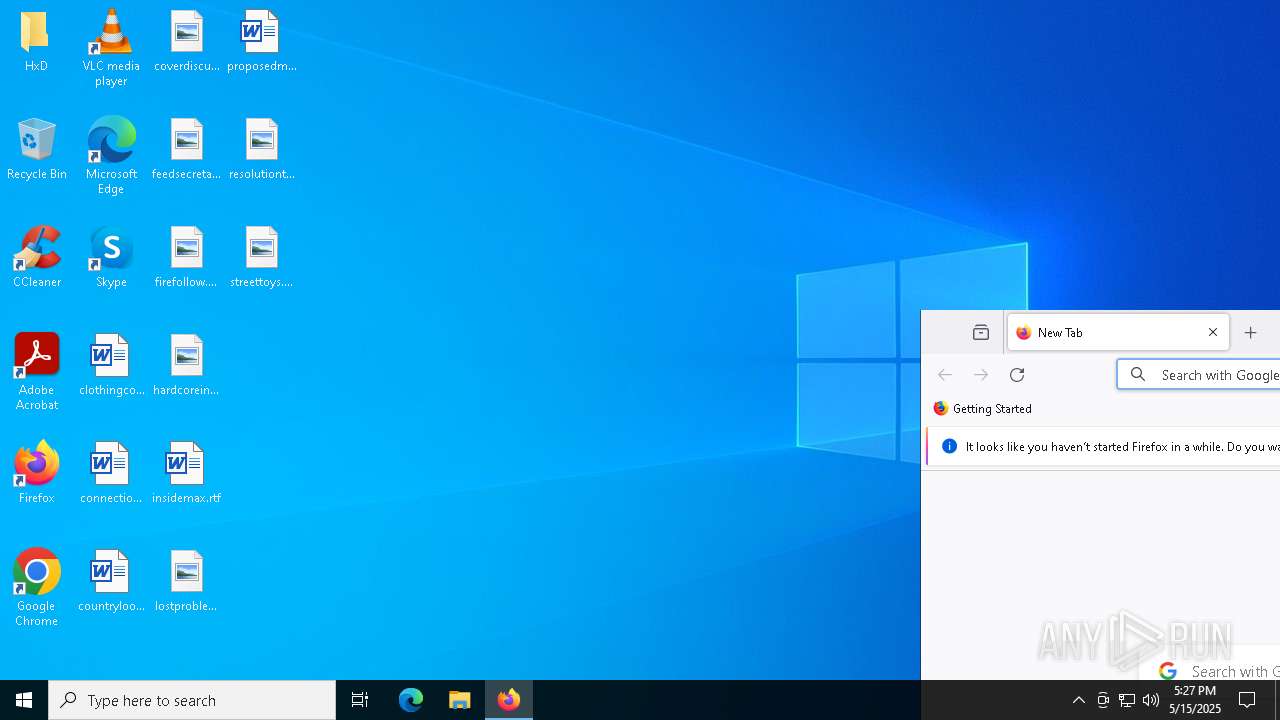The height and width of the screenshot is (720, 1280).
Task: Select the insidemax.rtf document
Action: pos(186,472)
